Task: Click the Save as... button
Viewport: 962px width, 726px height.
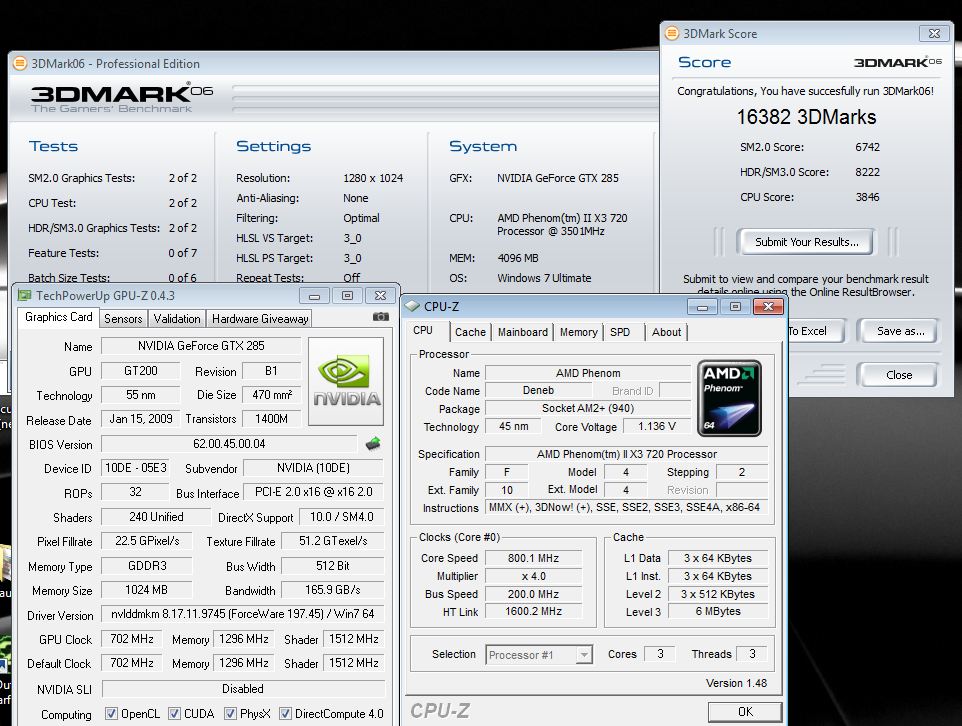Action: pos(901,331)
